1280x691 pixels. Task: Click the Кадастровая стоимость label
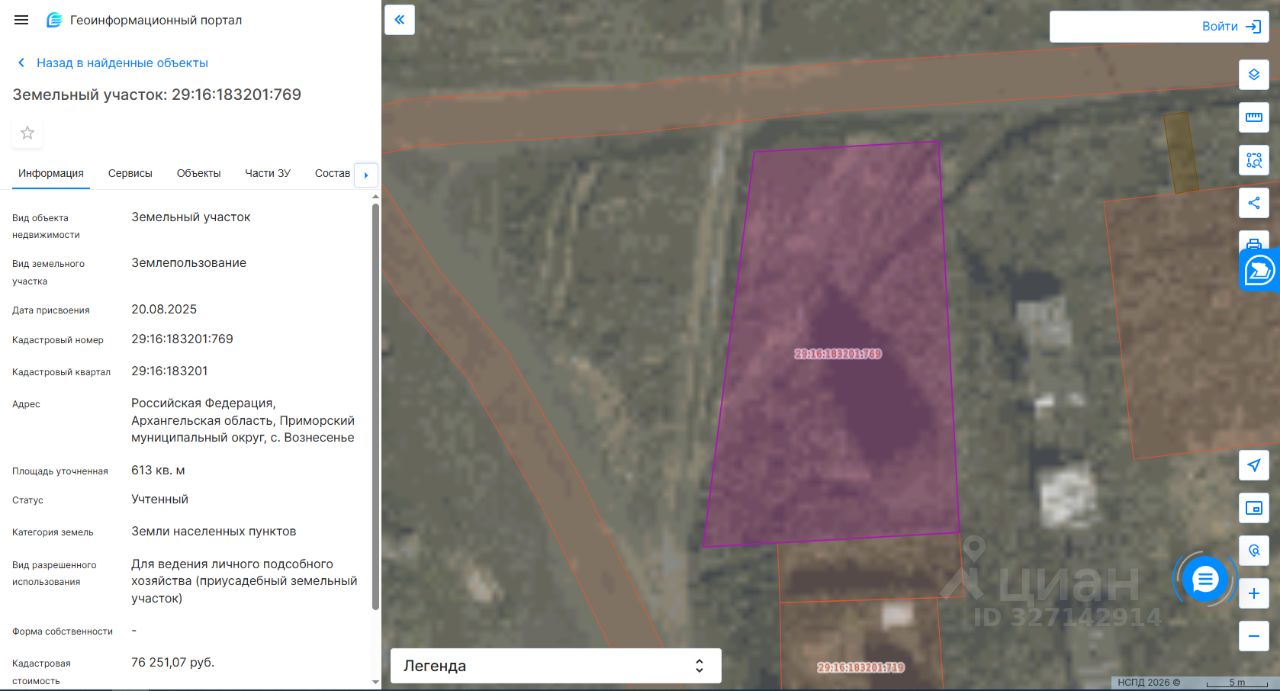click(42, 672)
